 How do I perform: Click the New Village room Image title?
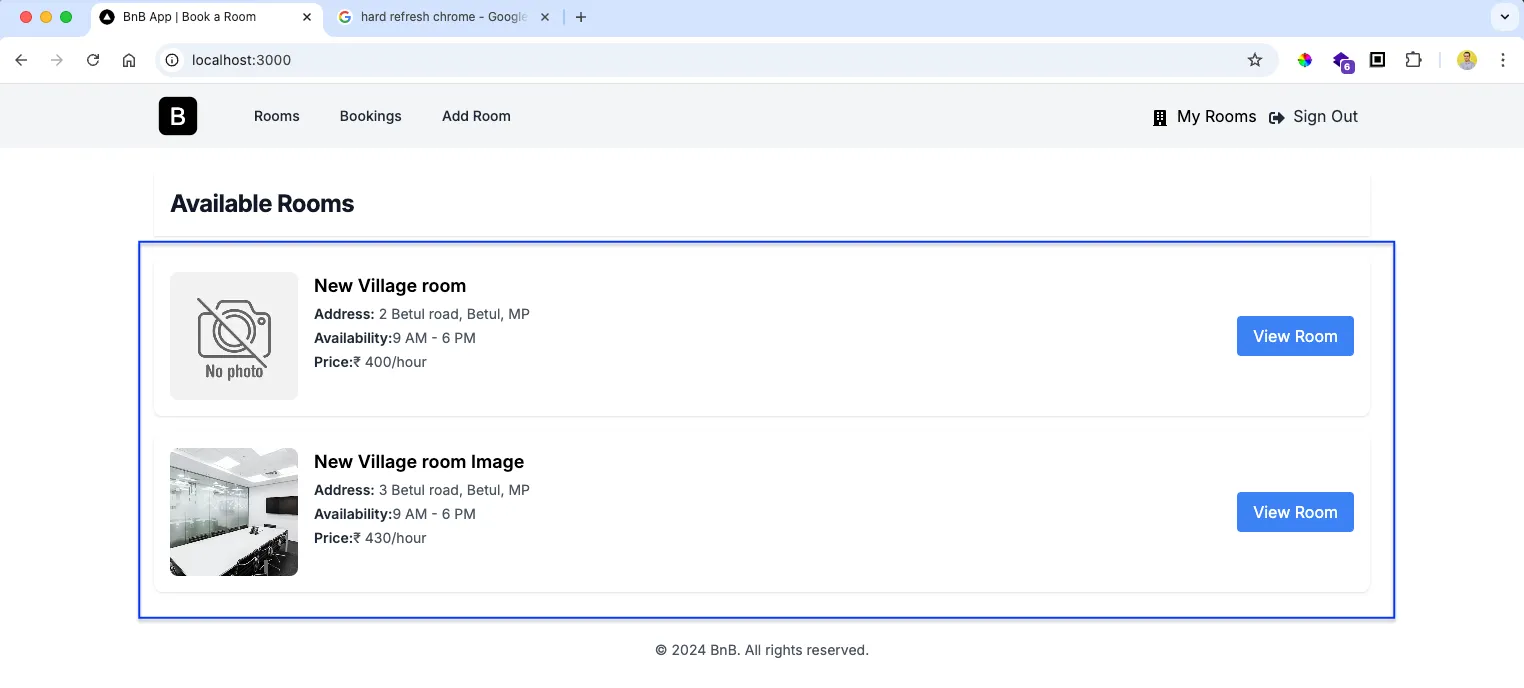coord(419,462)
